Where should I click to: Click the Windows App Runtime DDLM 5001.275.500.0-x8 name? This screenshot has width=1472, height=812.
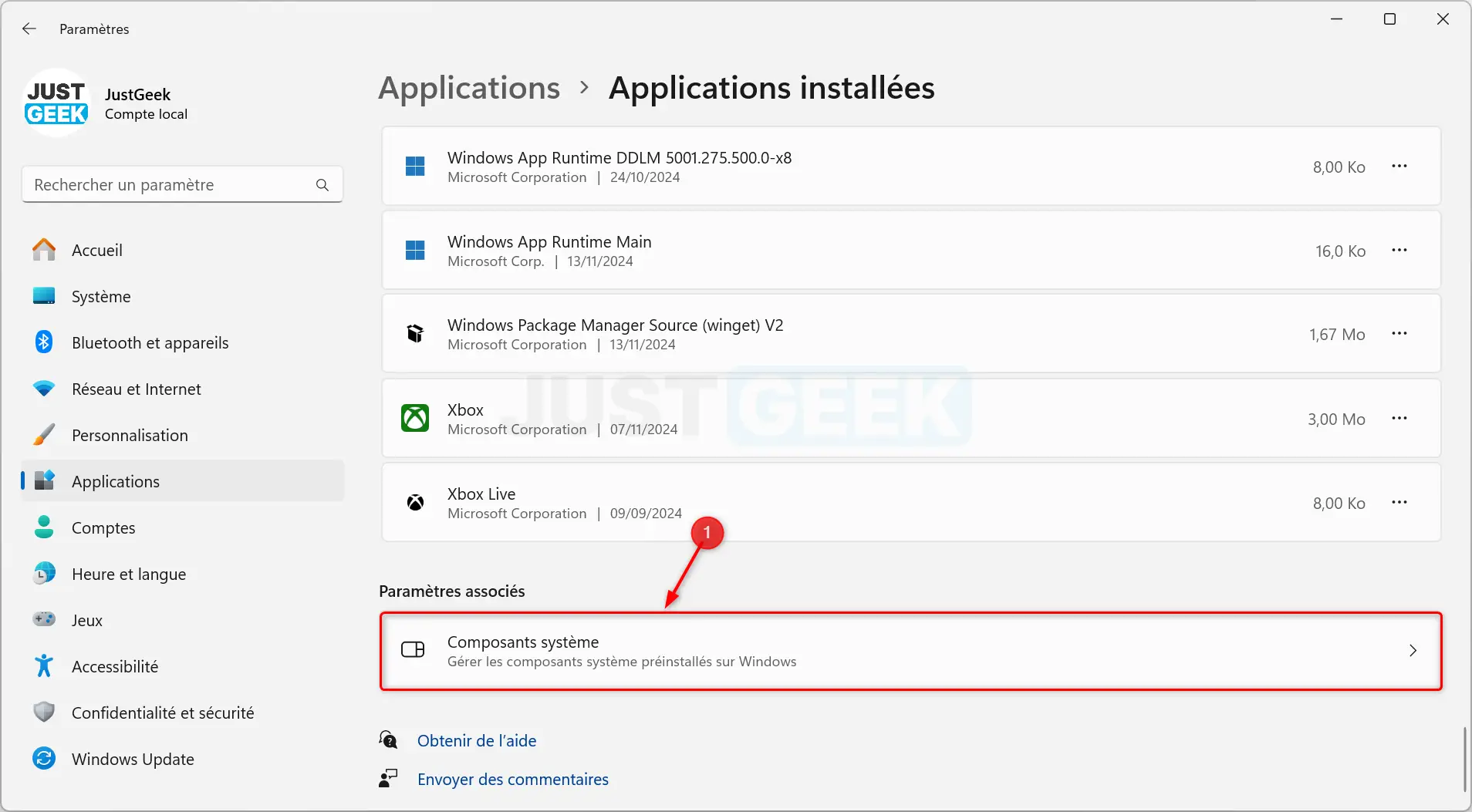(x=620, y=157)
